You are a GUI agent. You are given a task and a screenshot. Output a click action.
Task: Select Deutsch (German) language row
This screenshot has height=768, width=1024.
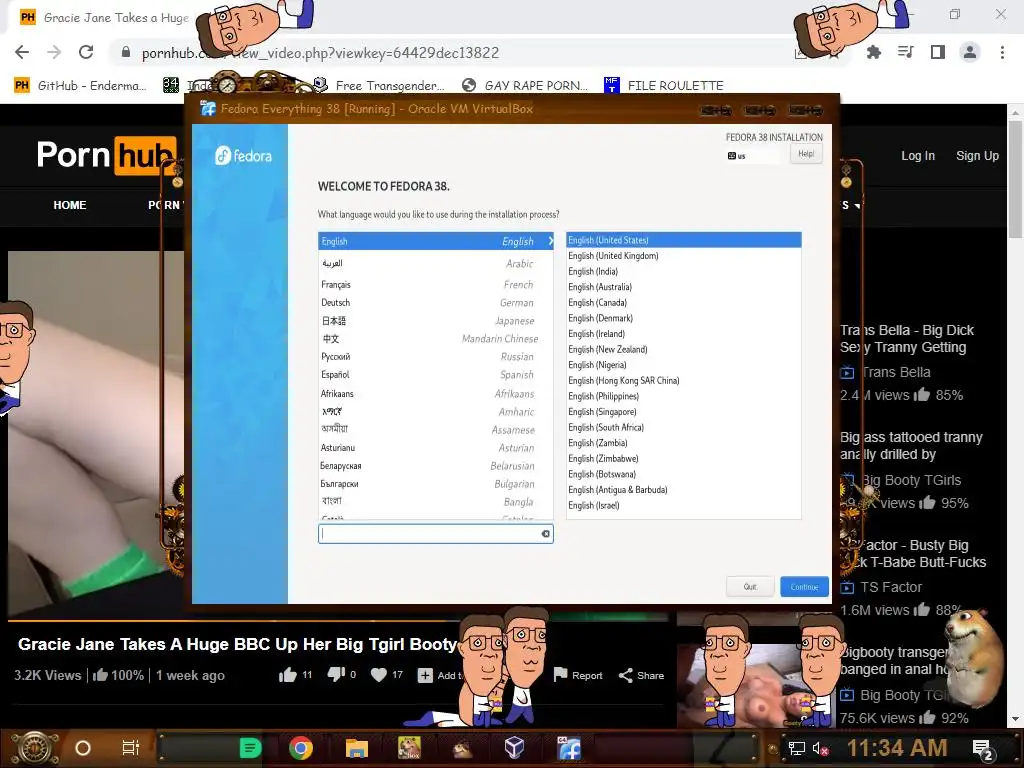point(436,302)
